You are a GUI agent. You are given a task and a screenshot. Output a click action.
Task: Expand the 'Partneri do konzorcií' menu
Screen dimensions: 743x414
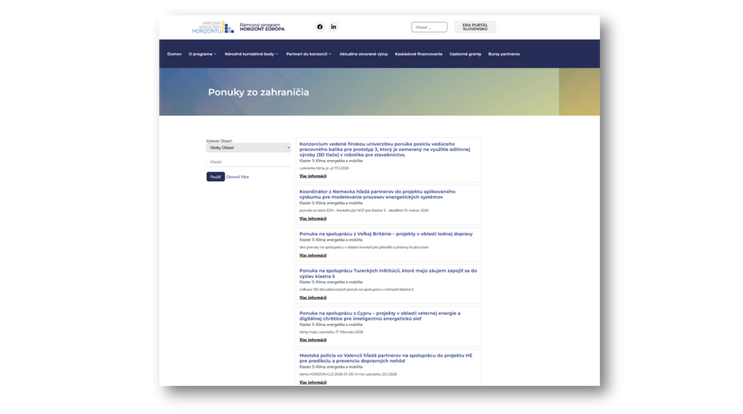tap(308, 54)
